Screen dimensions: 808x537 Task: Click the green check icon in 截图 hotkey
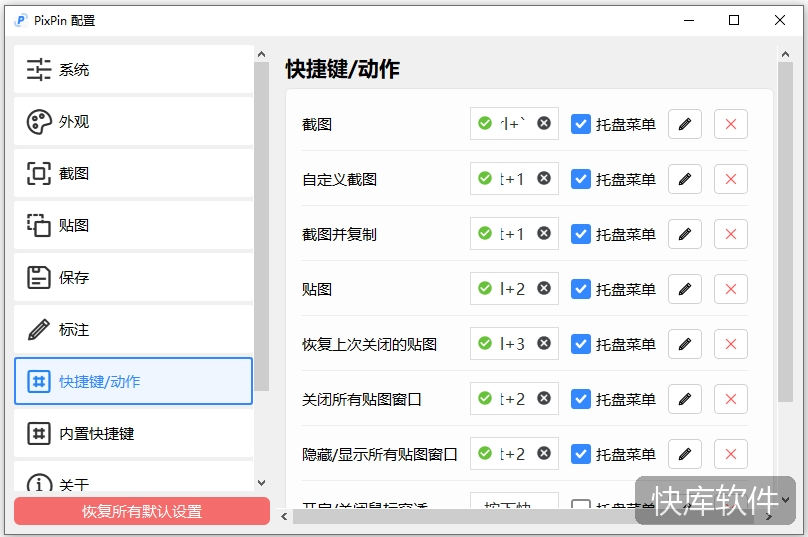pyautogui.click(x=485, y=123)
